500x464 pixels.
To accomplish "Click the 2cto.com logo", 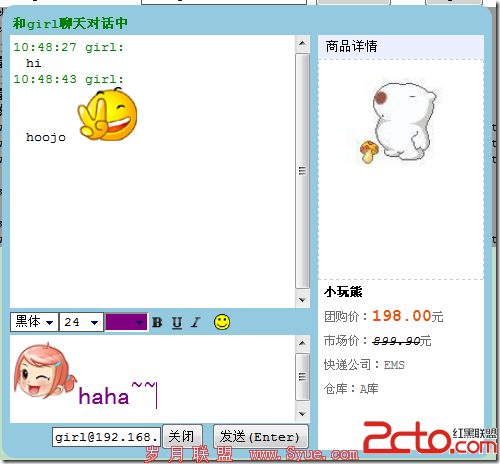I will click(x=429, y=437).
